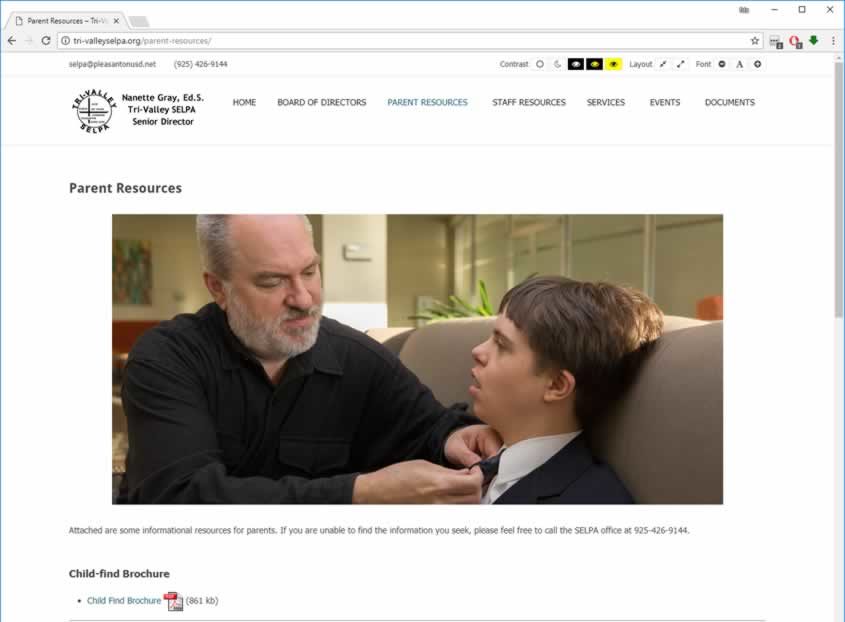The width and height of the screenshot is (845, 622).
Task: Decrease font size with minus icon
Action: coord(722,64)
